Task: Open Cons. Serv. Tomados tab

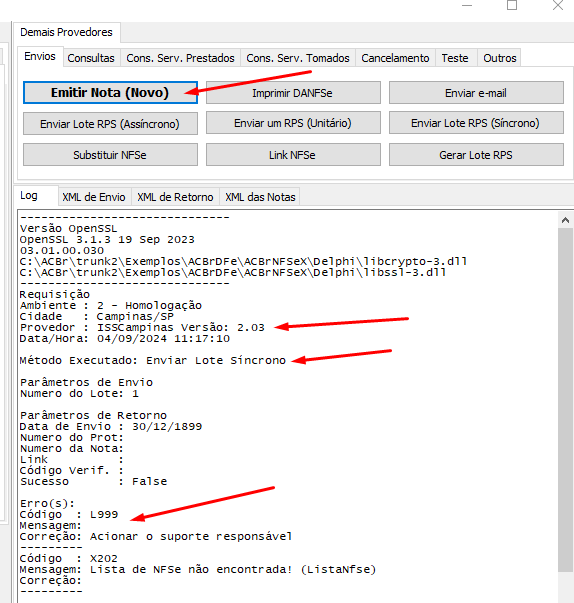Action: pos(298,58)
